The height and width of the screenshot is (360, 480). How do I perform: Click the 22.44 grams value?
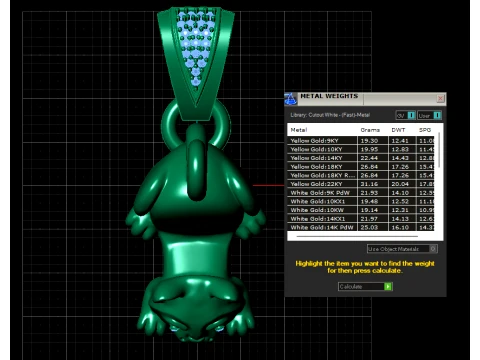coord(369,158)
